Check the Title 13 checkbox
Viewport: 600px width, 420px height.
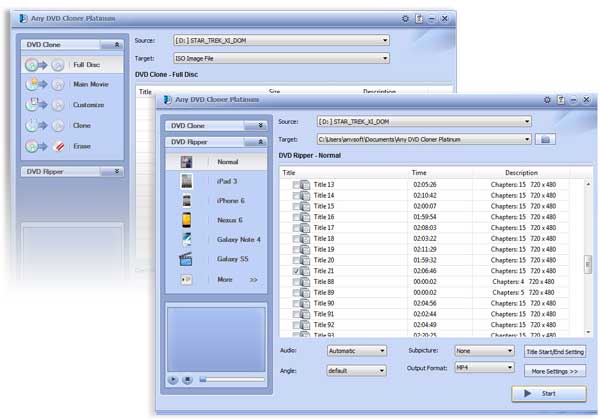pos(296,185)
